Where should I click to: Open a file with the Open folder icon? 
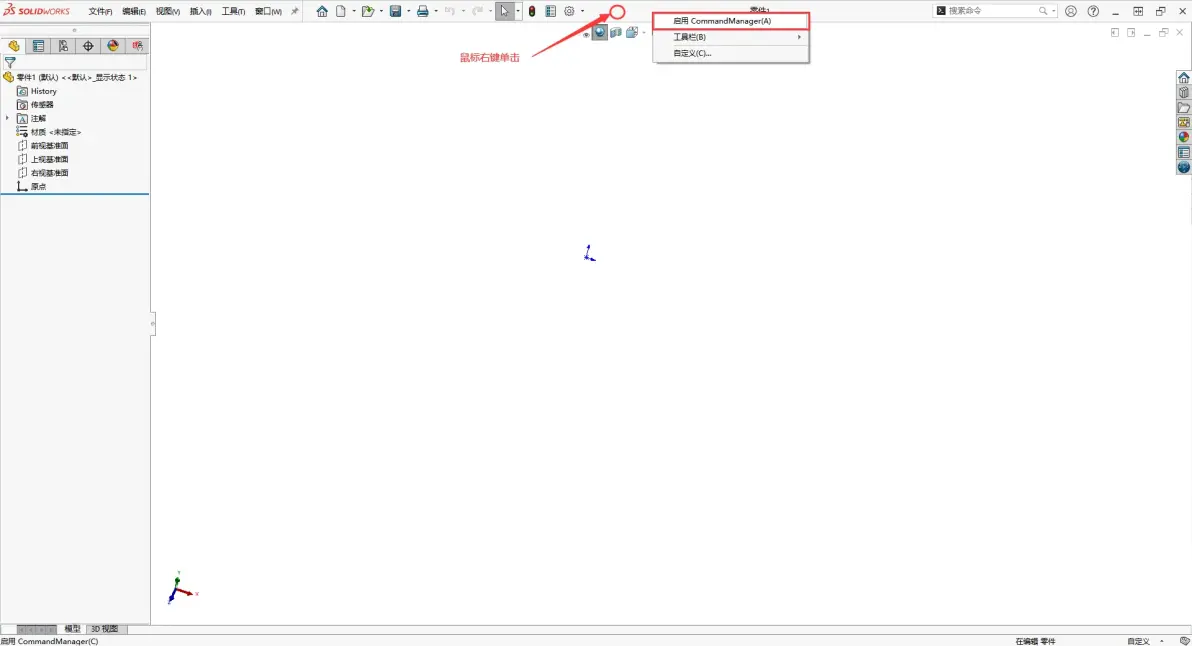coord(368,11)
